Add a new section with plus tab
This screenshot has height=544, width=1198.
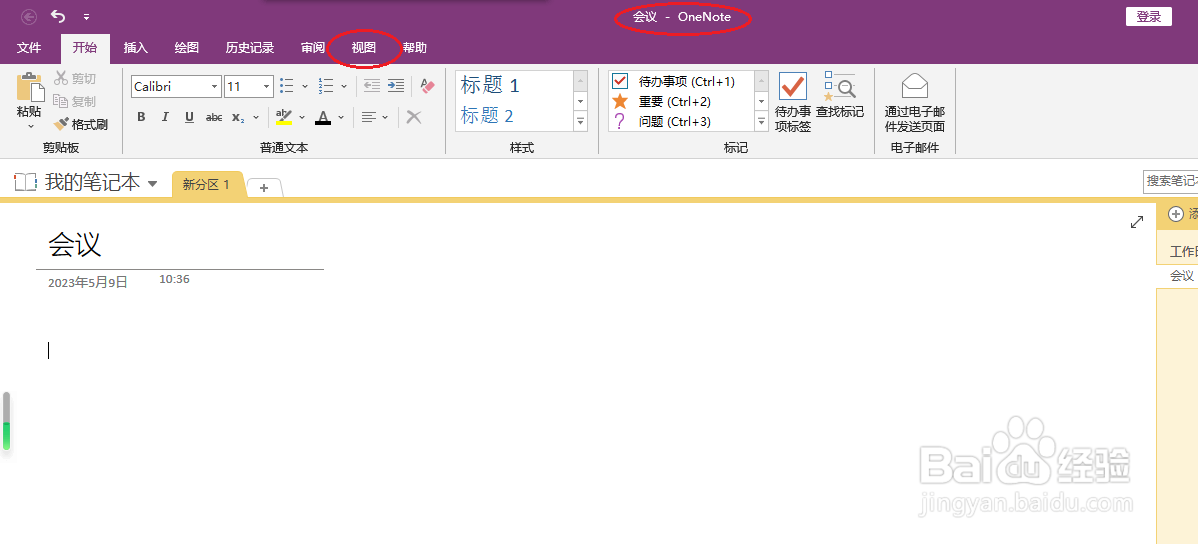[264, 187]
